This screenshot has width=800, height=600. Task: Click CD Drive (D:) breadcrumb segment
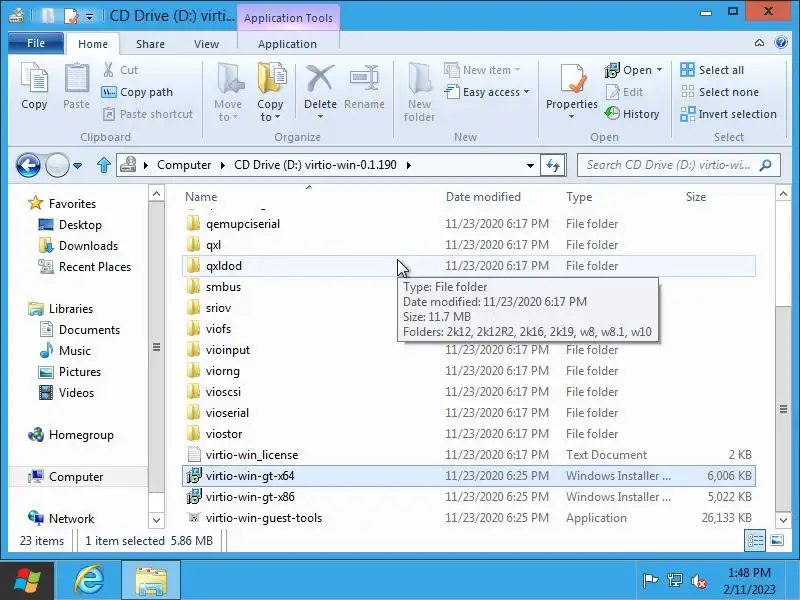315,165
